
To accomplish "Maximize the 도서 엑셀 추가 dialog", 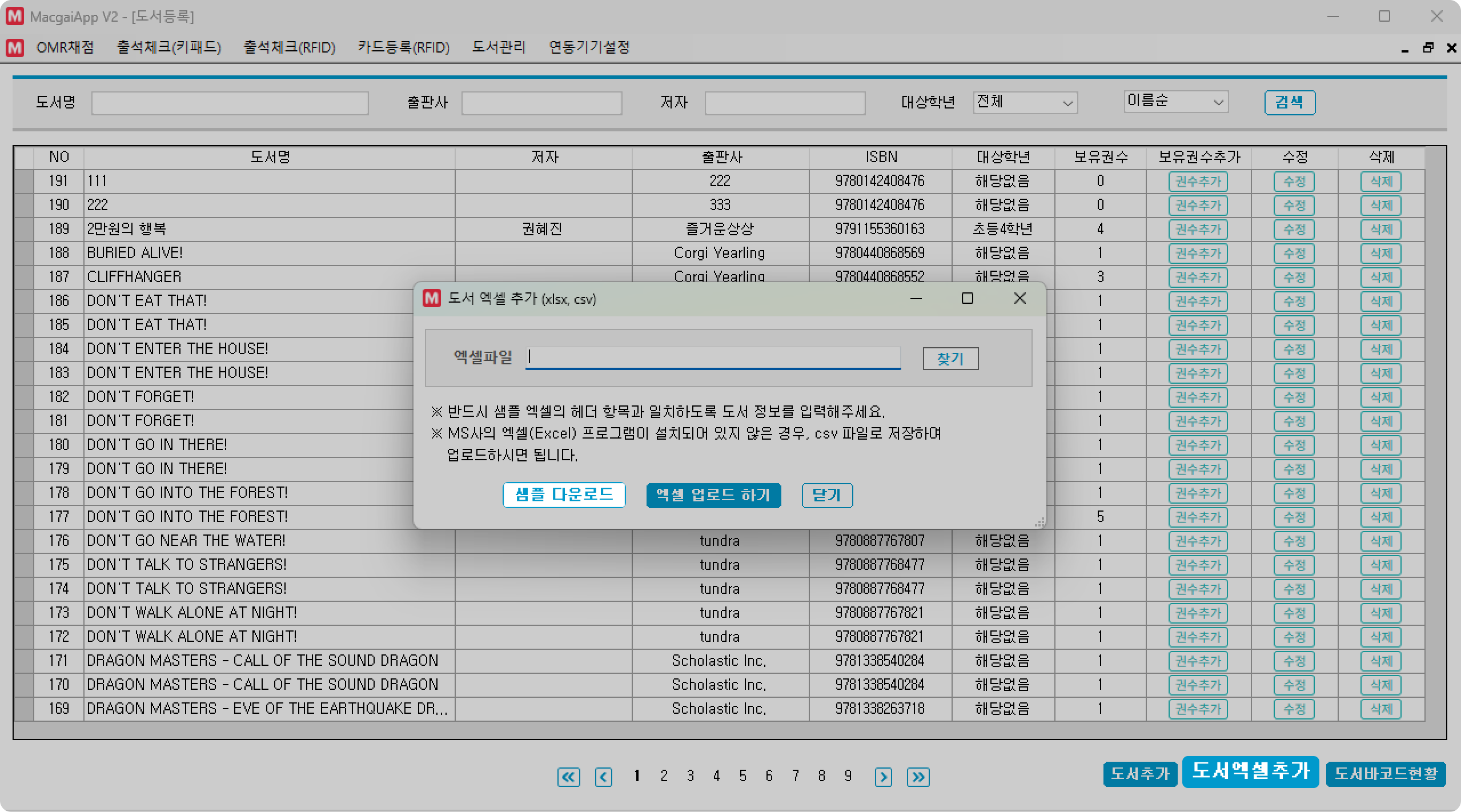I will click(967, 298).
